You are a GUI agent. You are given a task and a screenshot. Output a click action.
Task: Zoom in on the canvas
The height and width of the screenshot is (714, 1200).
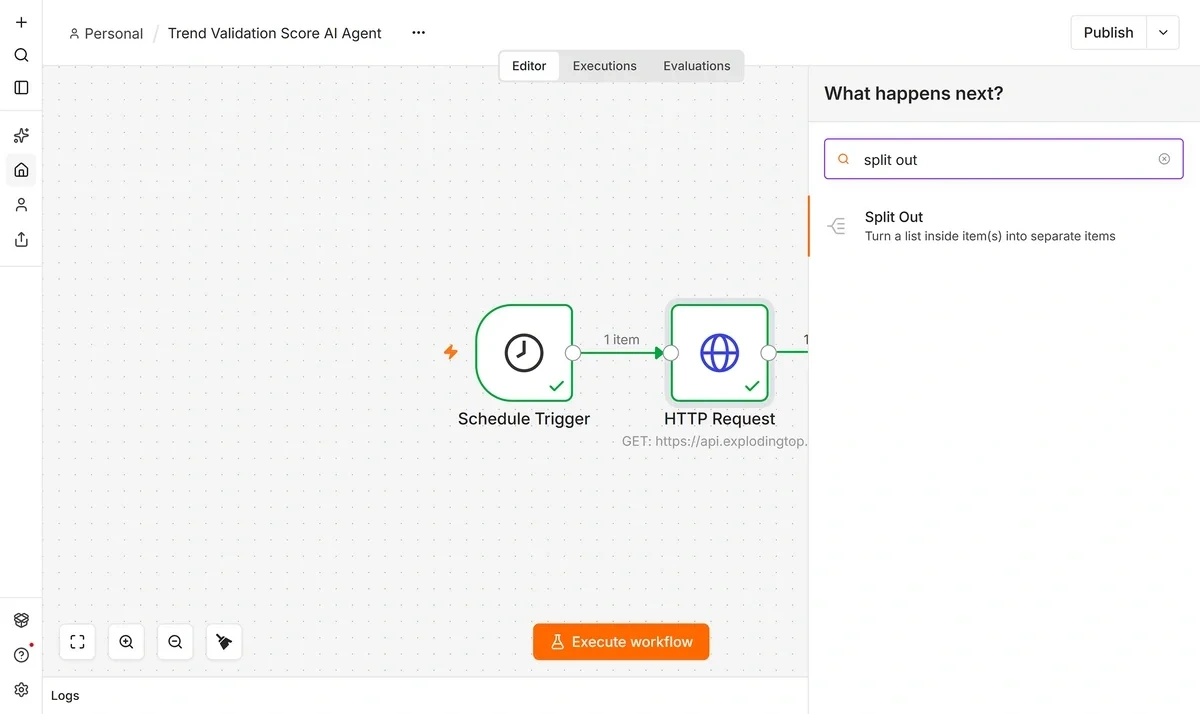126,642
